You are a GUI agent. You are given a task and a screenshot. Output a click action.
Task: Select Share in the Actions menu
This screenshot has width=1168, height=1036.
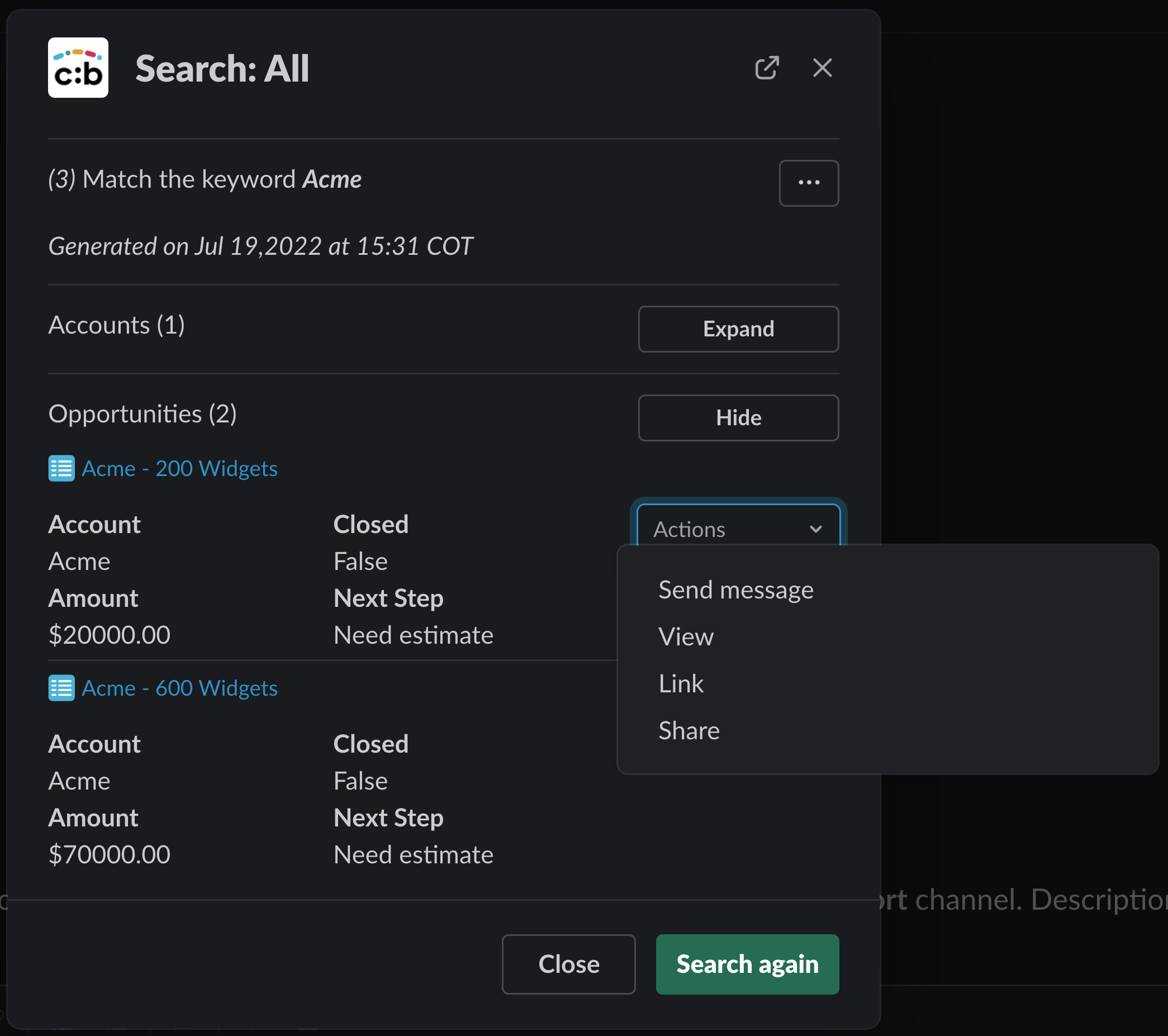(689, 730)
